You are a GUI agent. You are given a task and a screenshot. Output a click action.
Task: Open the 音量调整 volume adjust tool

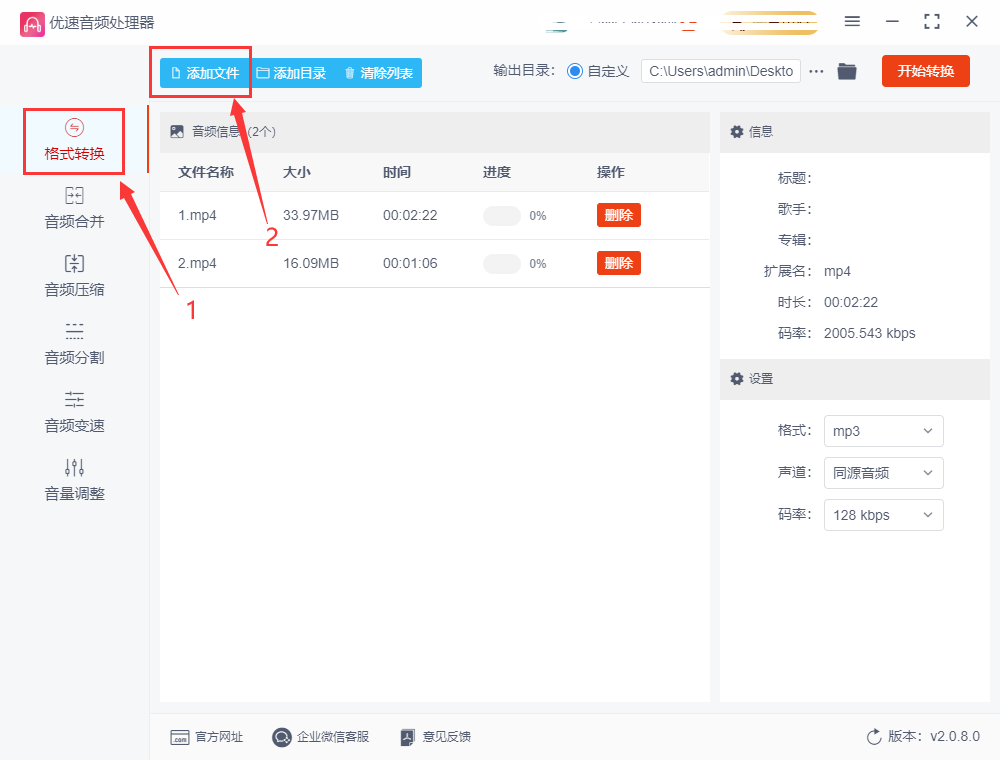[74, 480]
